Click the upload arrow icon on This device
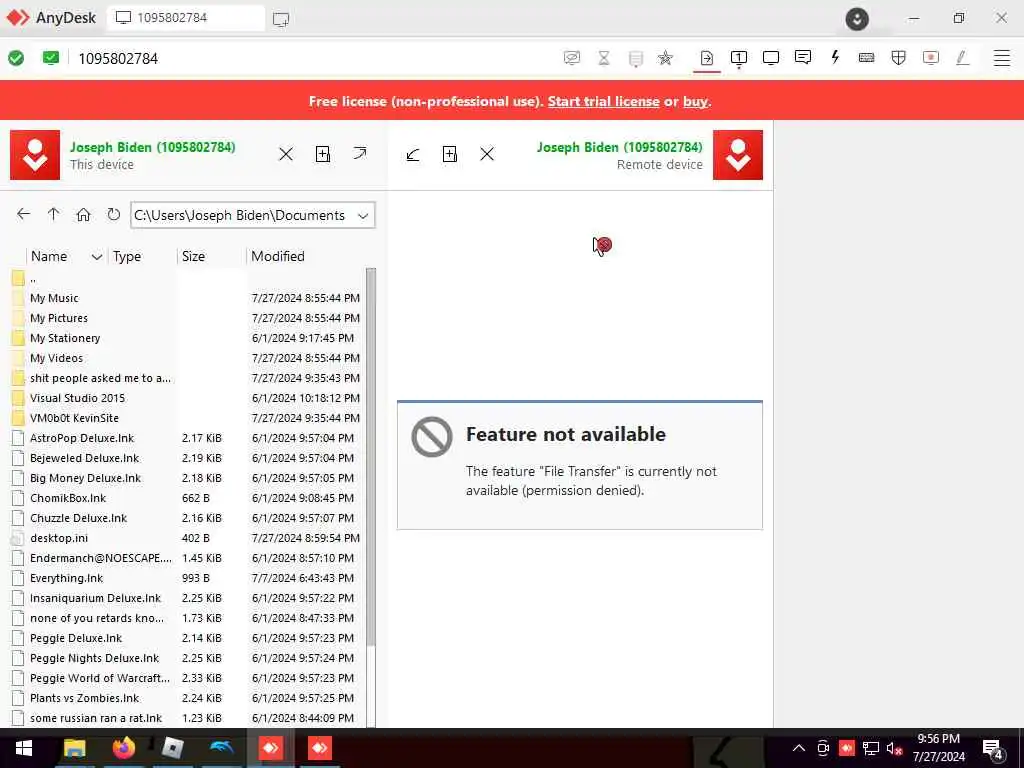 [360, 153]
